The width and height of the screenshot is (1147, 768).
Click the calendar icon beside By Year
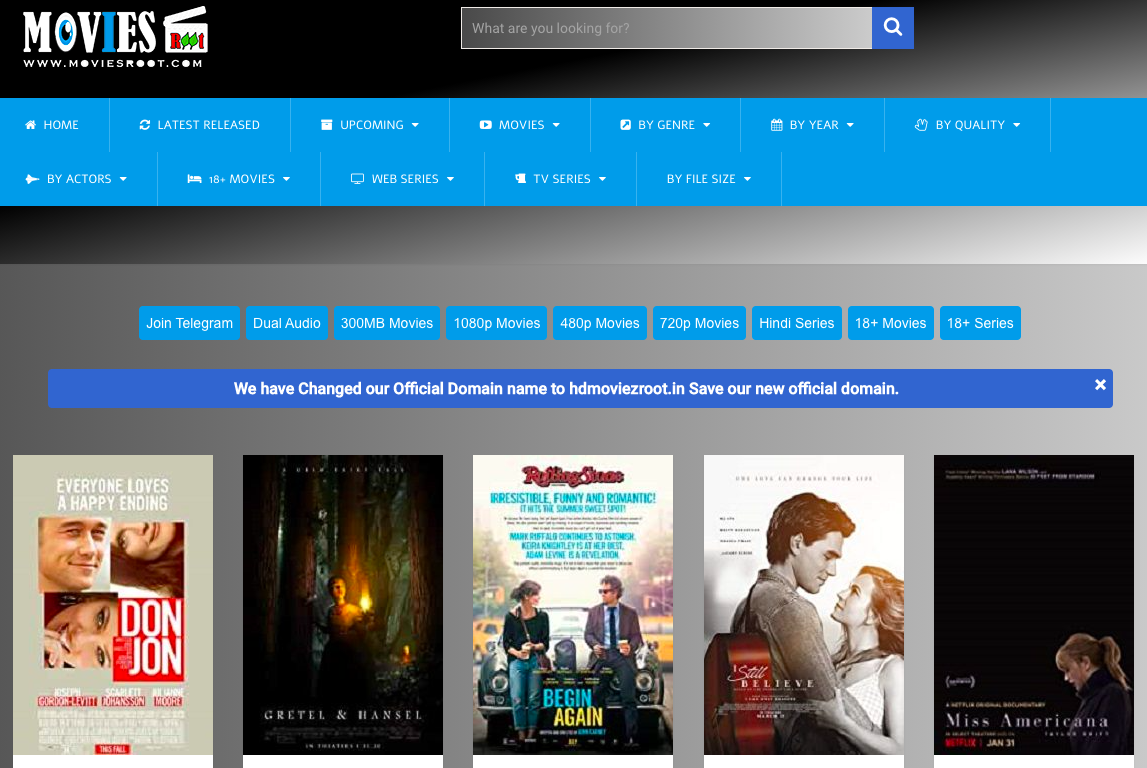[x=776, y=125]
